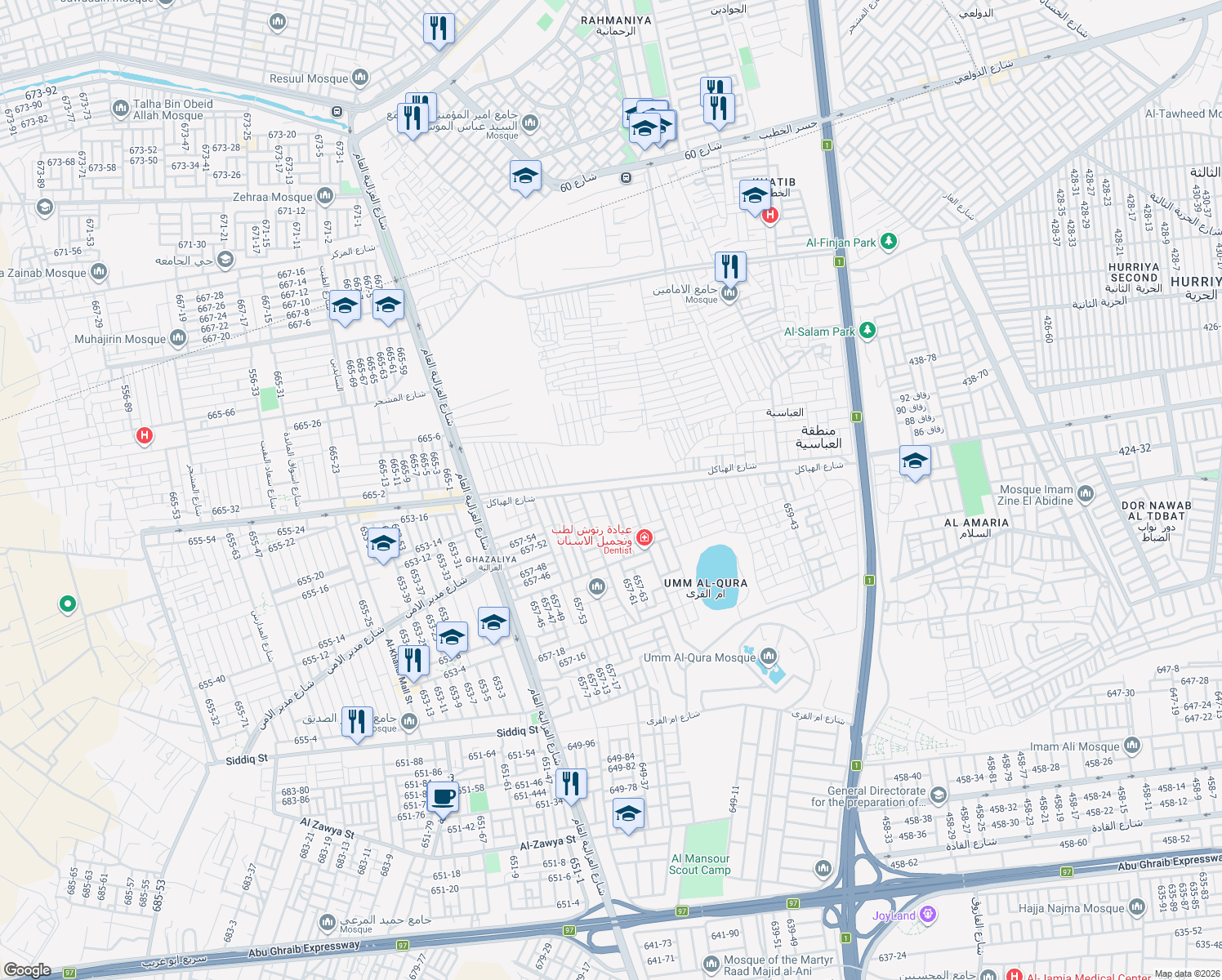Open the General Directorate school icon

click(939, 795)
